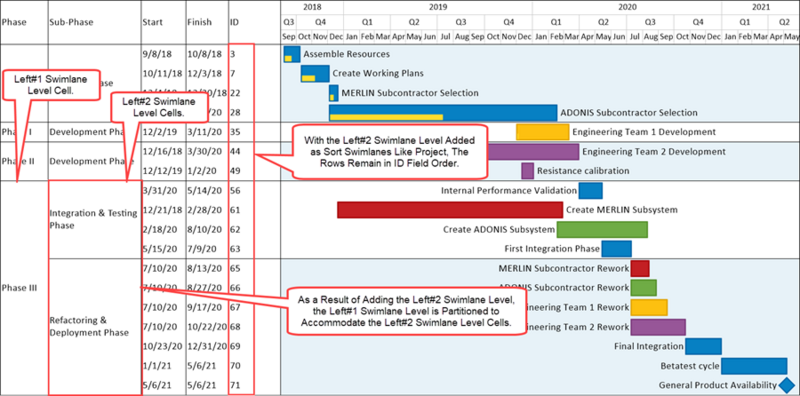Screen dimensions: 800x396
Task: Click finish date 5/14/20 cell
Action: (x=205, y=190)
